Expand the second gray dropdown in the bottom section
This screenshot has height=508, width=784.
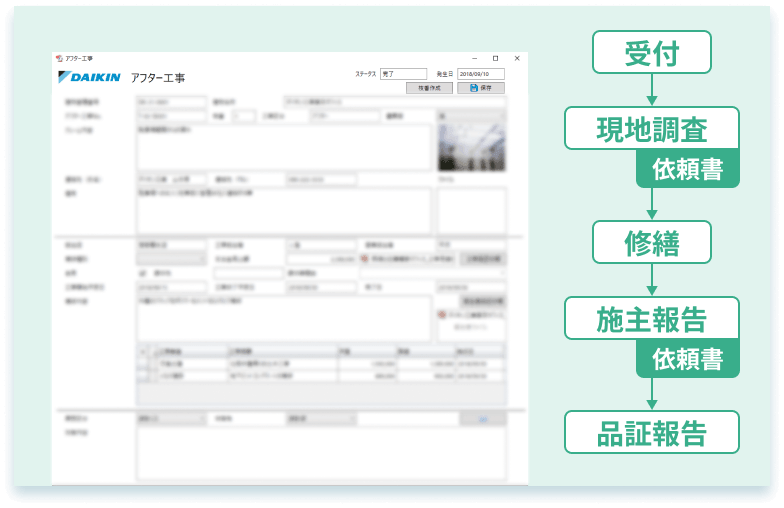[x=320, y=419]
